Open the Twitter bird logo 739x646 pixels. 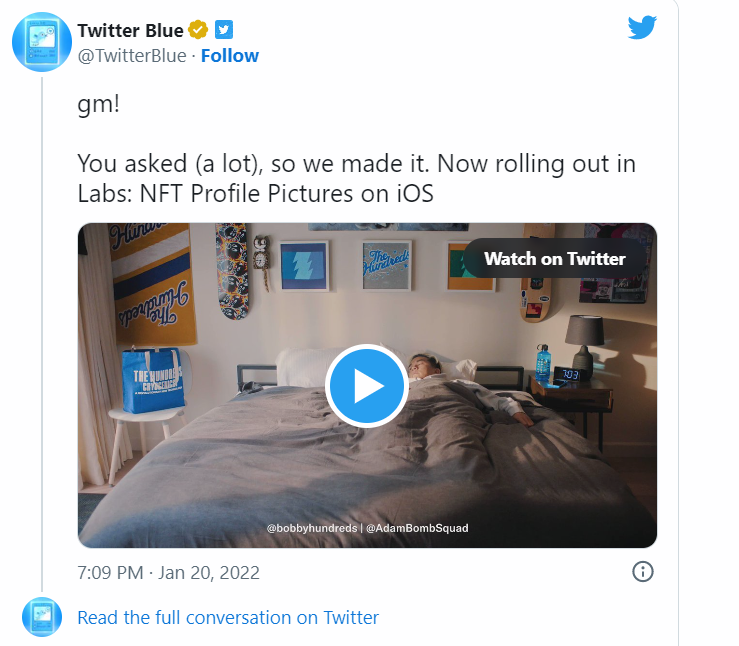click(642, 28)
